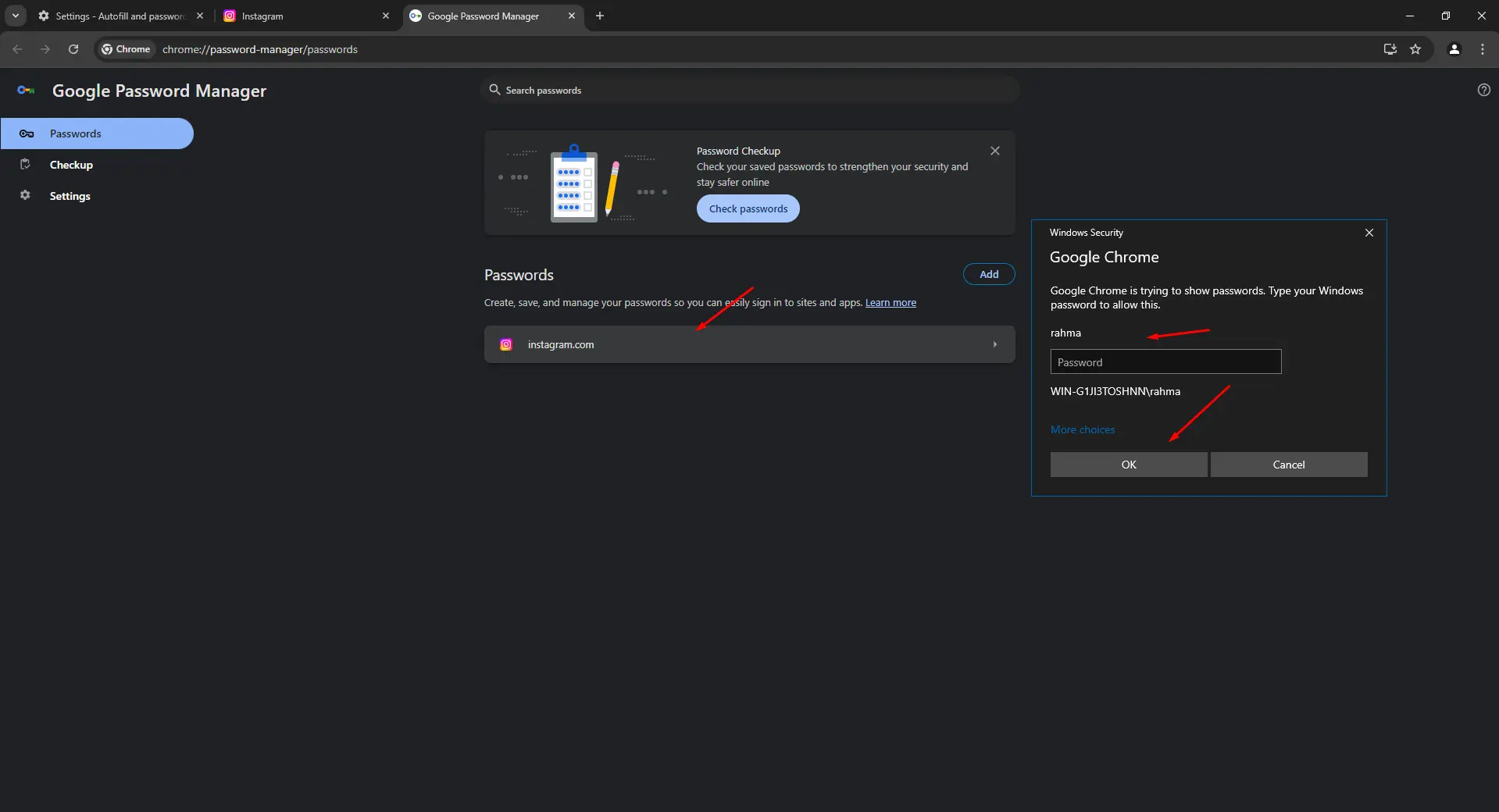
Task: Click the Add password button
Action: [x=989, y=274]
